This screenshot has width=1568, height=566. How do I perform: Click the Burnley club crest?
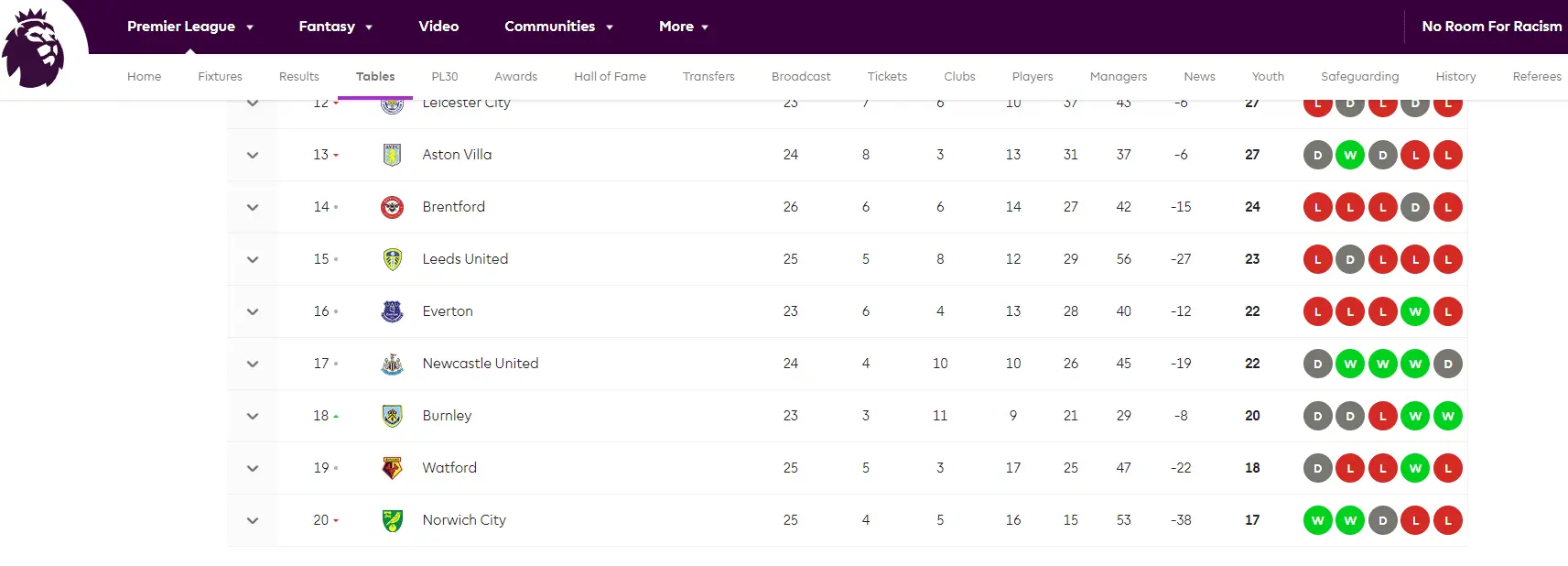[392, 416]
